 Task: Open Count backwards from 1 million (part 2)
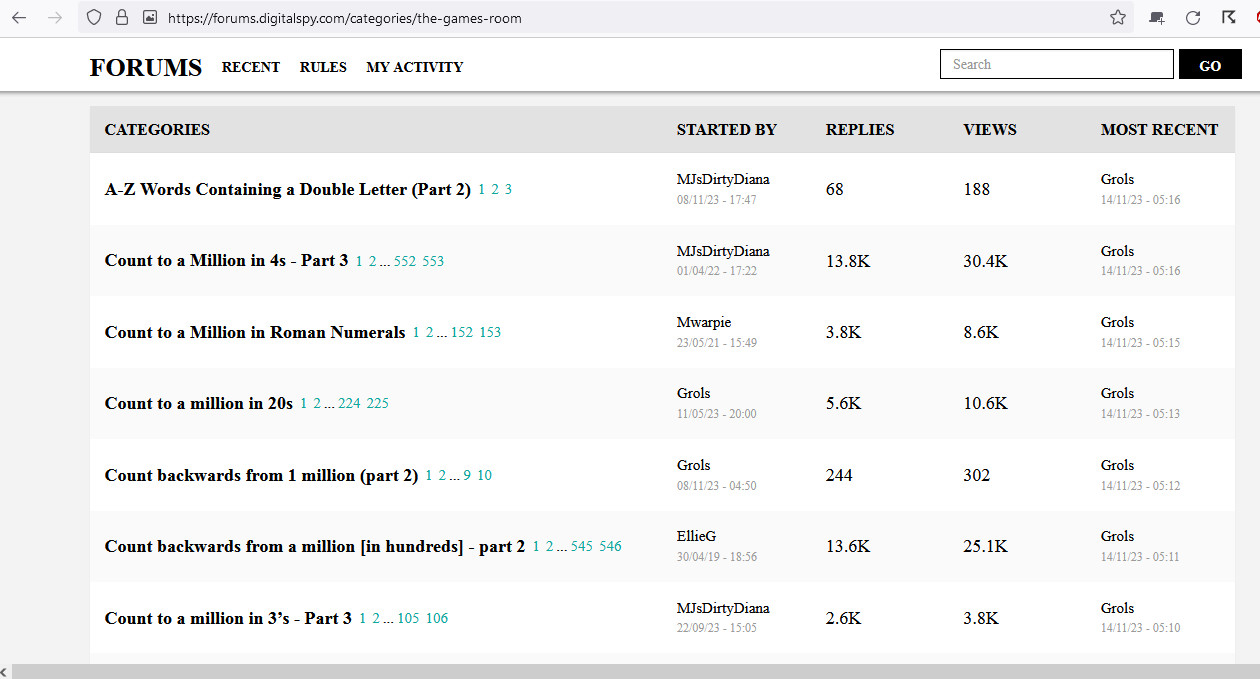click(x=261, y=475)
